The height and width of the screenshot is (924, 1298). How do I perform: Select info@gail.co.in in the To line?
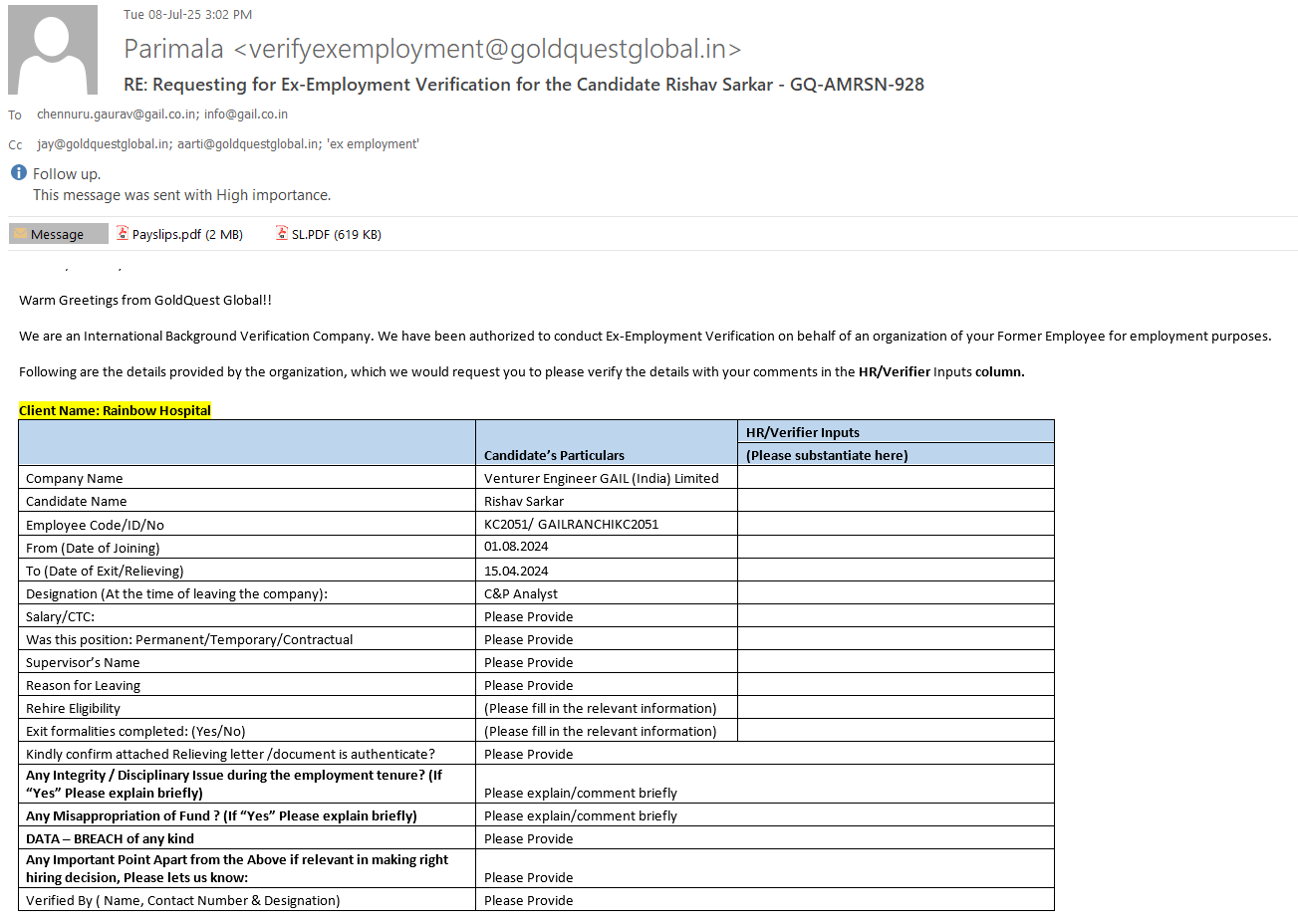tap(246, 115)
